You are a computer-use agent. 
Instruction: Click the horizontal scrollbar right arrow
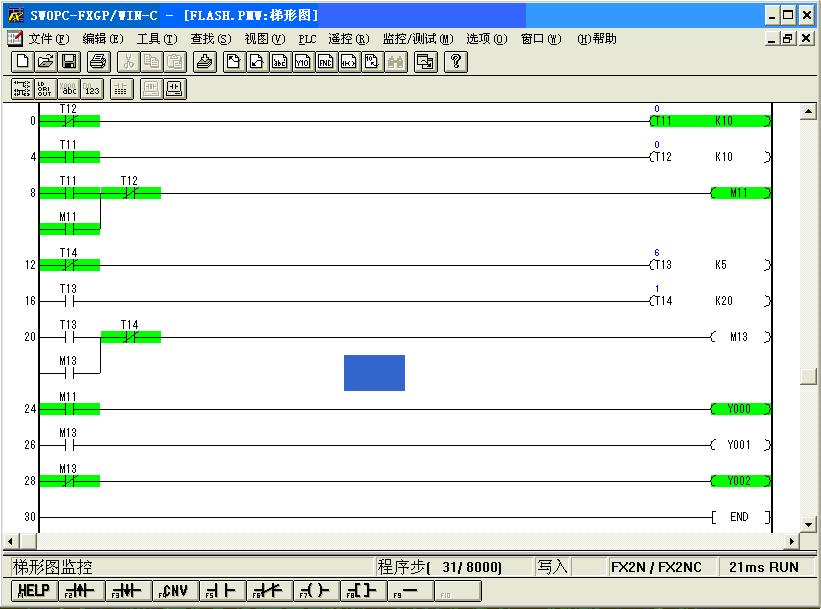pos(793,541)
